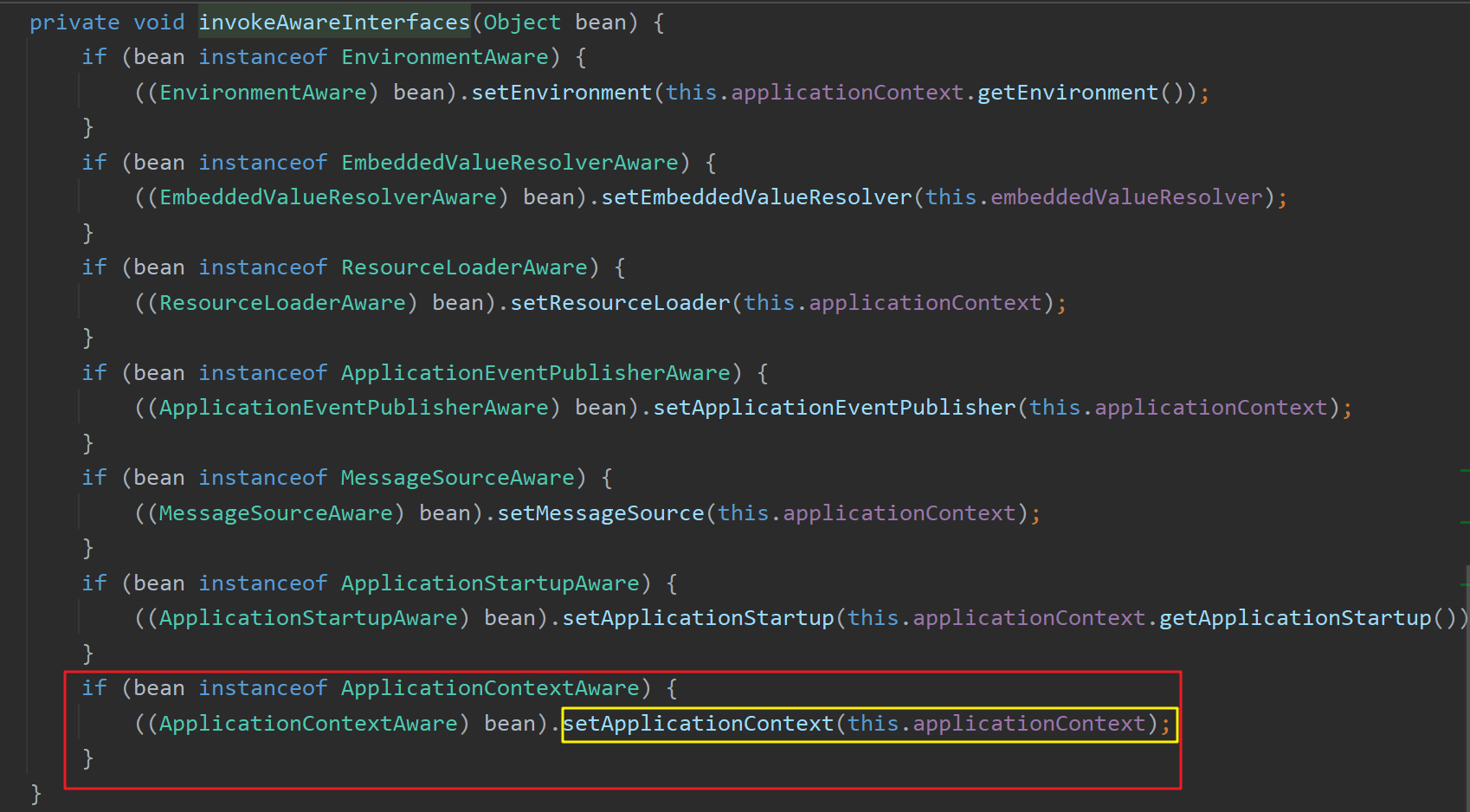The height and width of the screenshot is (812, 1470).
Task: Click the 'private' keyword in method signature
Action: pyautogui.click(x=74, y=23)
